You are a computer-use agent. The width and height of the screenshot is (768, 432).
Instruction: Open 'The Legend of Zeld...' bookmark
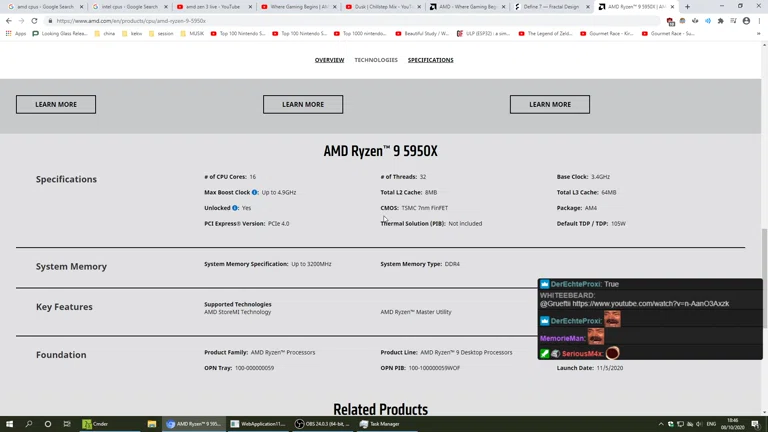point(545,34)
